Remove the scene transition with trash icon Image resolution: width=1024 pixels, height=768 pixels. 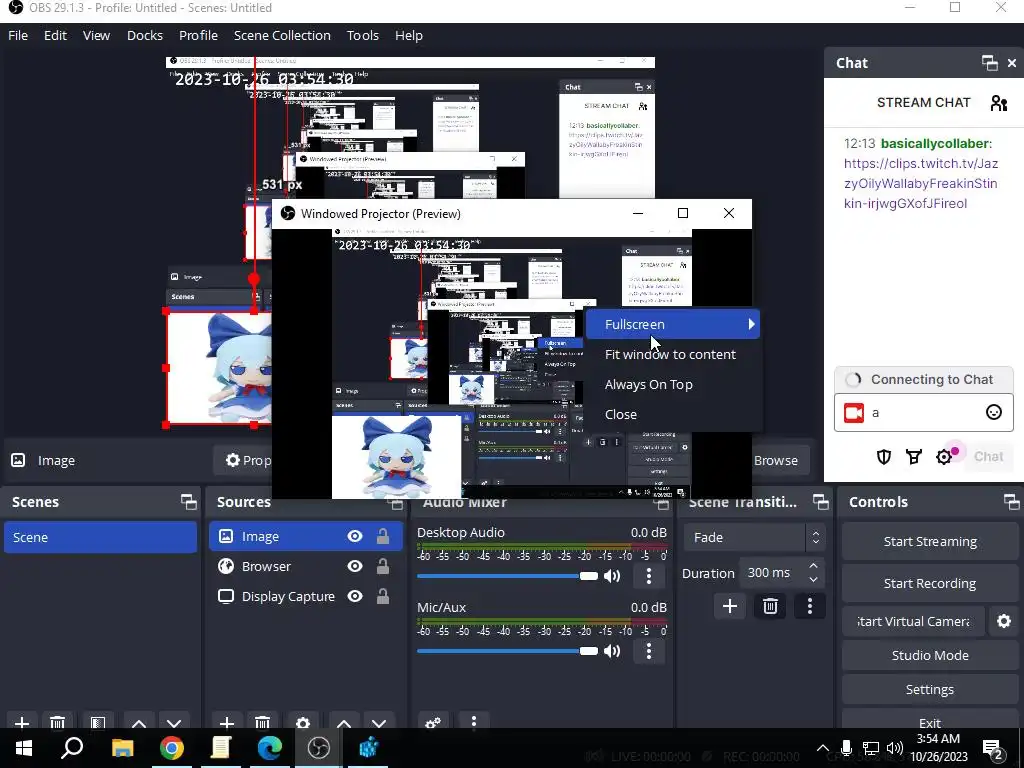[x=770, y=606]
